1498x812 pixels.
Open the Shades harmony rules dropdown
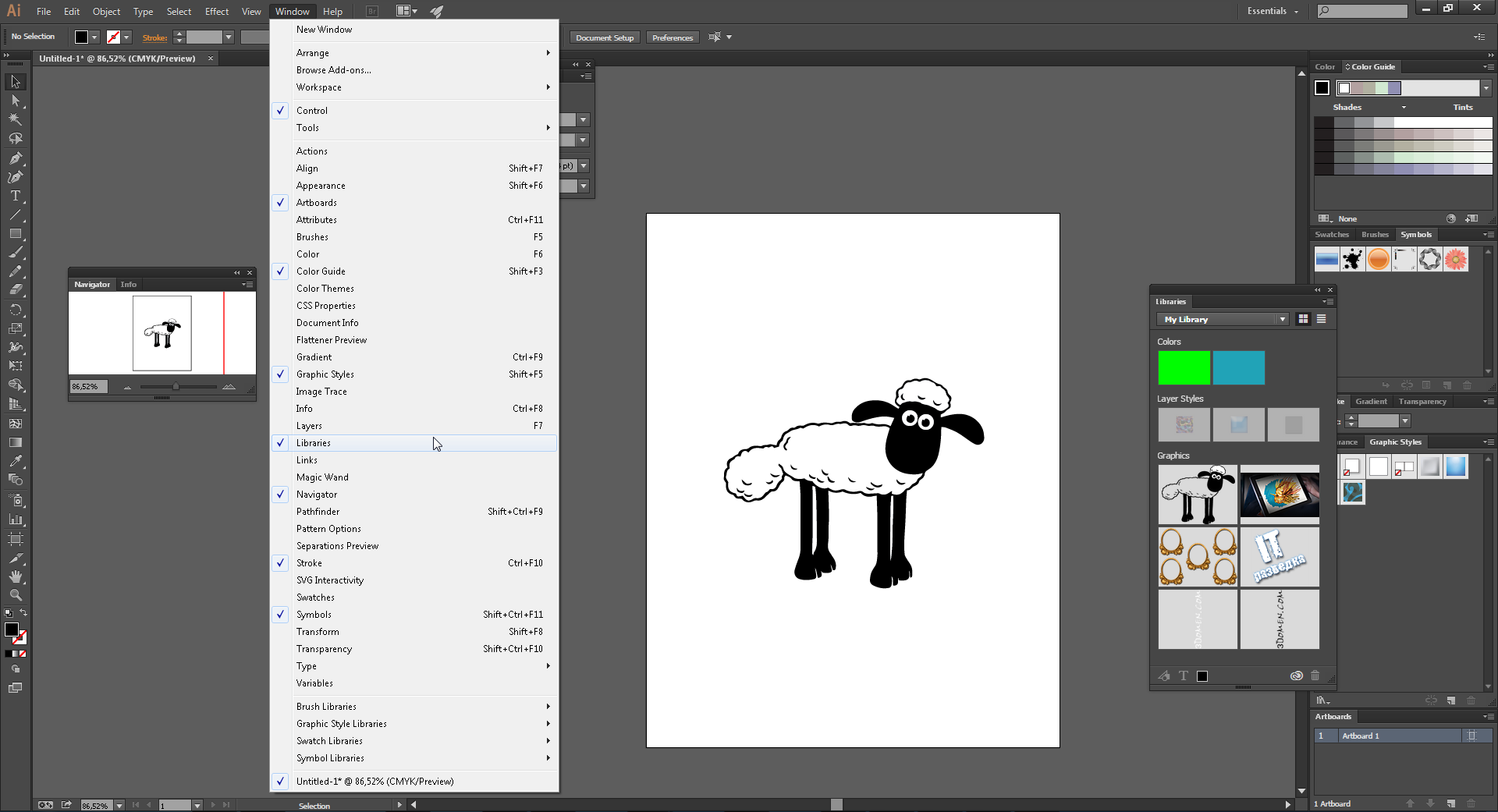[1404, 108]
